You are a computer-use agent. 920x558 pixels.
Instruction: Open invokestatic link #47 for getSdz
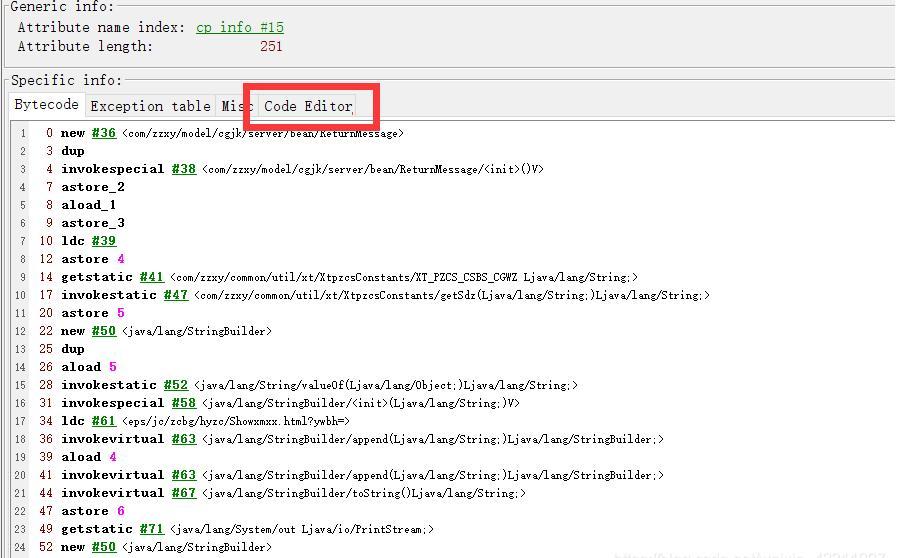click(x=175, y=295)
